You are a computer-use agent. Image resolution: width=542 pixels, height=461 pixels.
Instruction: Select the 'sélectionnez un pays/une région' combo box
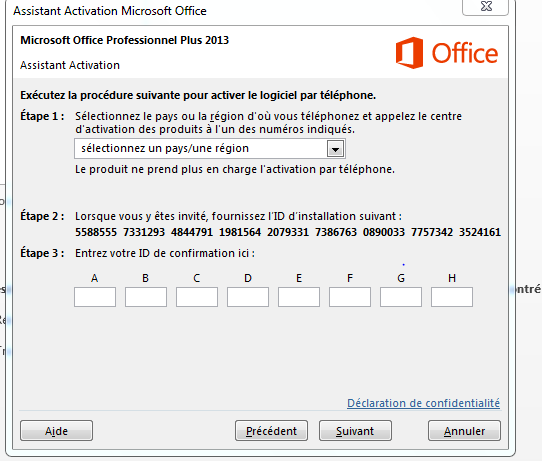[210, 149]
